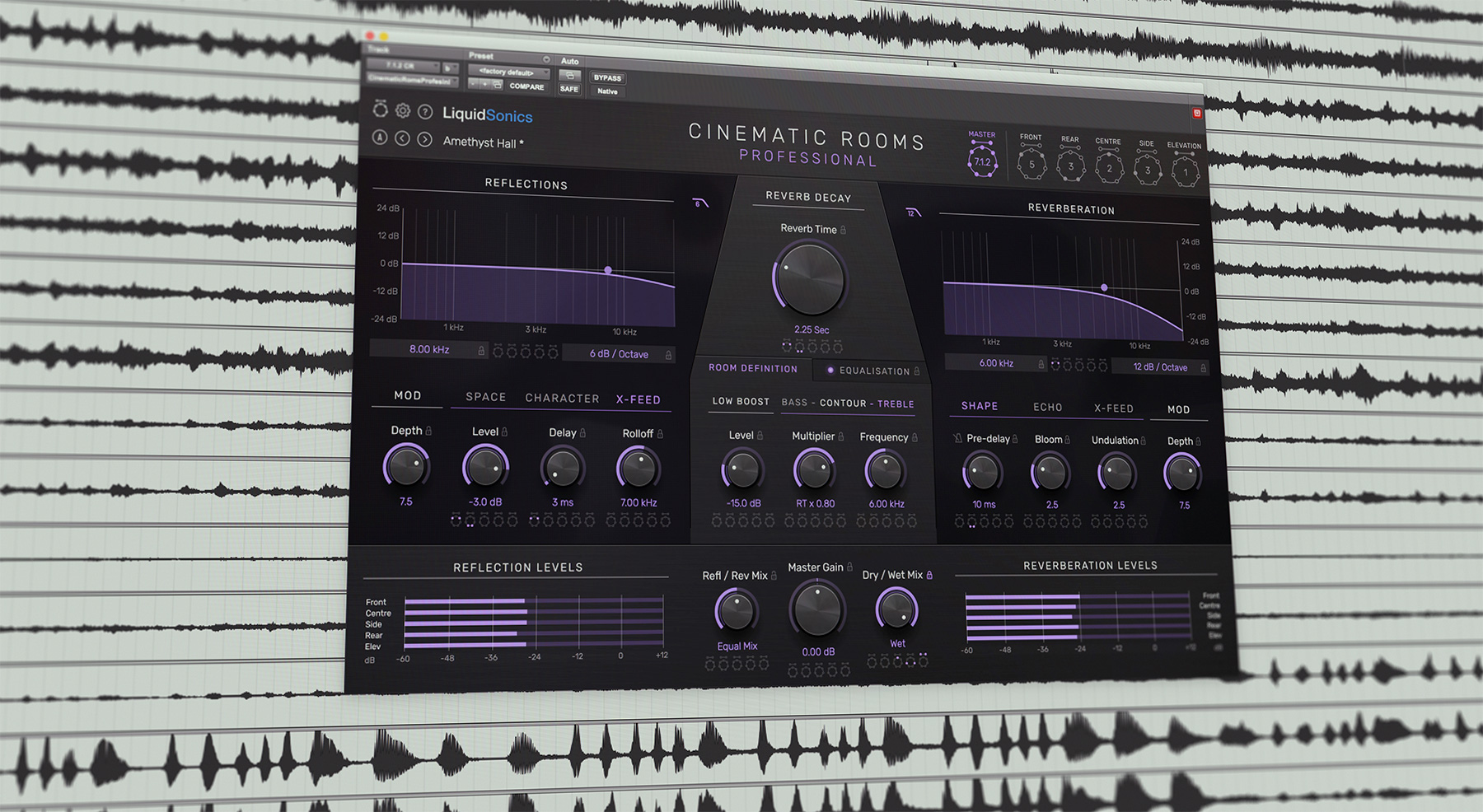Click the Reflections 6 dB filter slope icon
This screenshot has width=1483, height=812.
click(700, 203)
